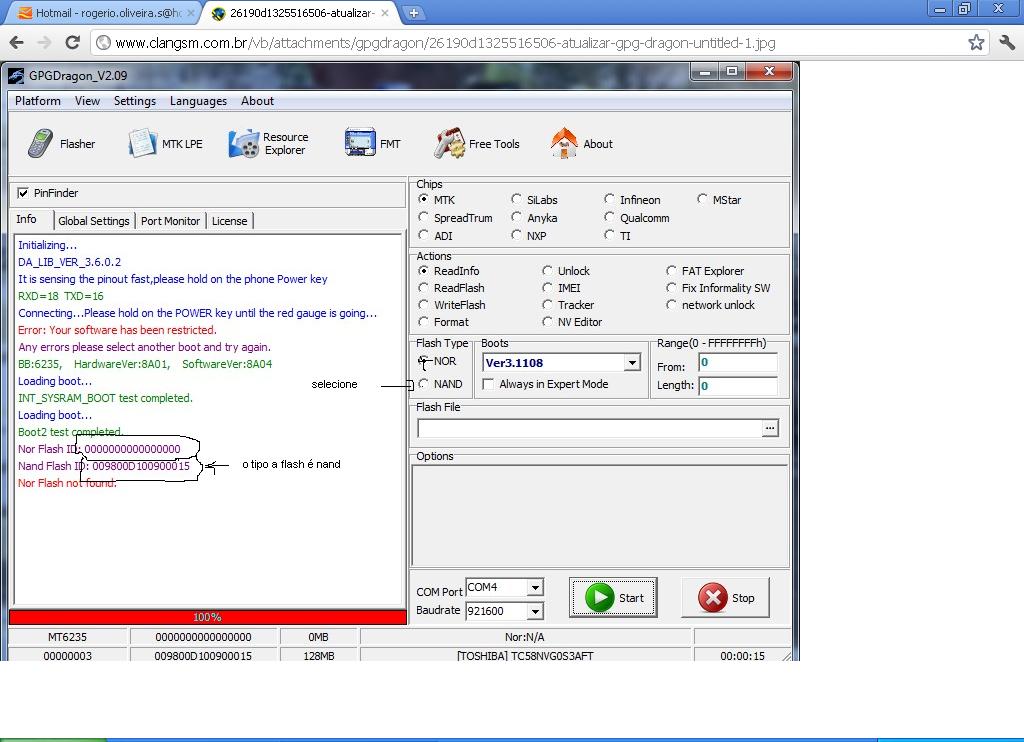
Task: Open a new Chrome tab
Action: 413,12
